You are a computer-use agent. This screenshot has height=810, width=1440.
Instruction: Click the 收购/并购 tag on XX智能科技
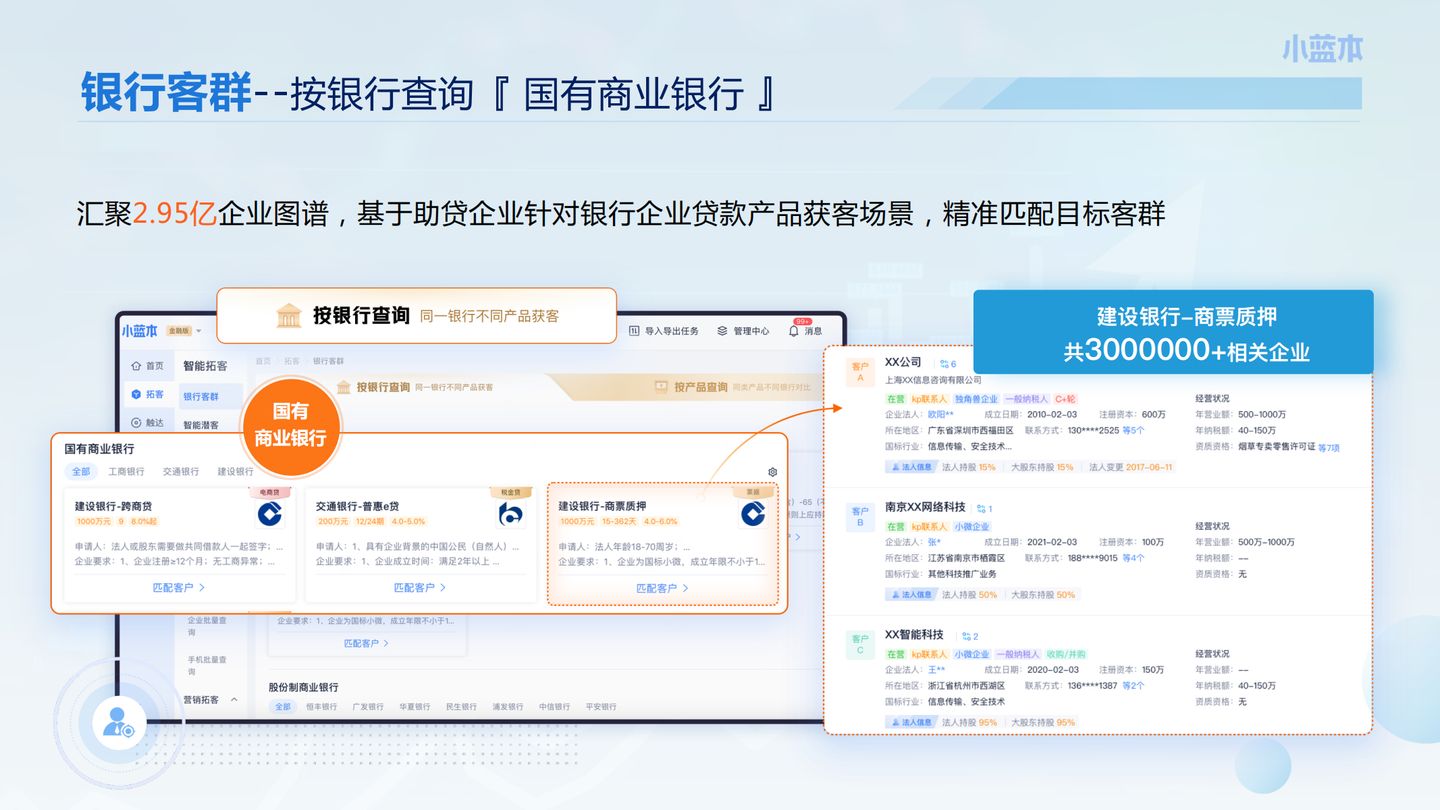click(x=1066, y=654)
